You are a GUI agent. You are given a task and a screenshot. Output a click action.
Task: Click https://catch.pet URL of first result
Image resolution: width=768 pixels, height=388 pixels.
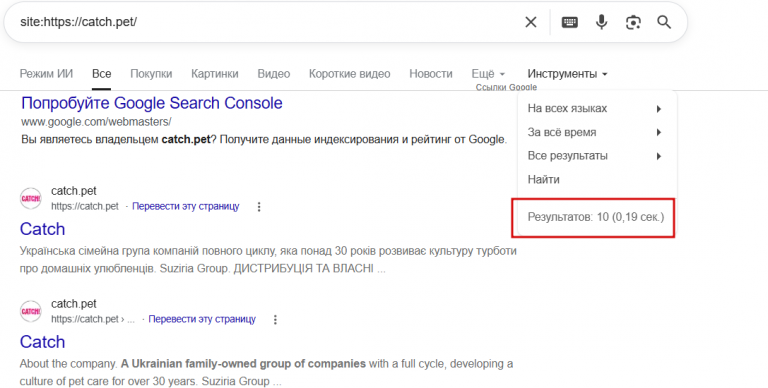85,206
